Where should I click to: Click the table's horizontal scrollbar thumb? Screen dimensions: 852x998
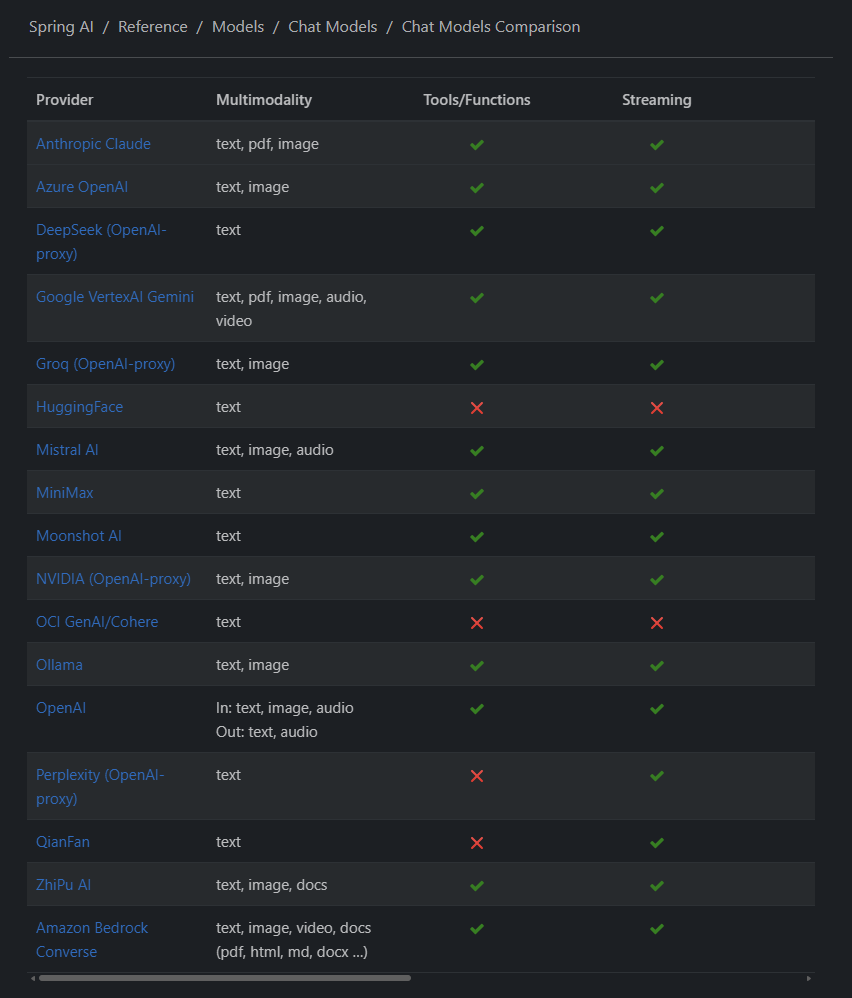point(225,978)
